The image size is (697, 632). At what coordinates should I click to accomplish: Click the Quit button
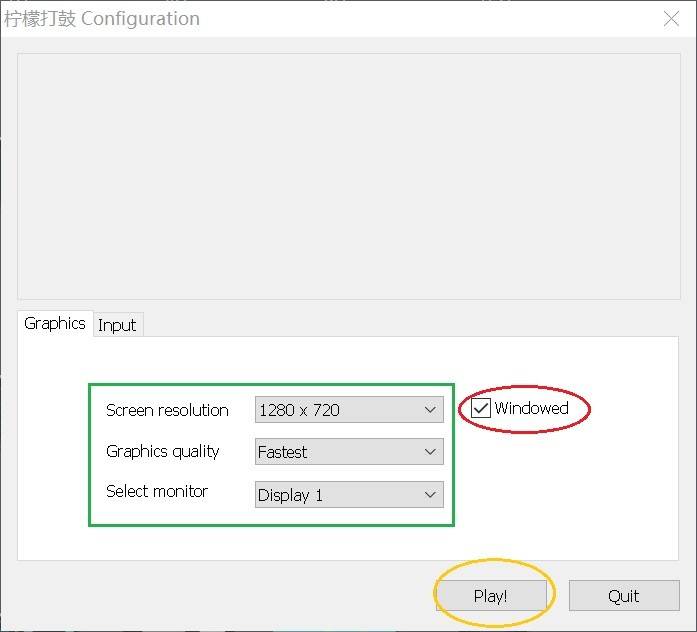(624, 596)
